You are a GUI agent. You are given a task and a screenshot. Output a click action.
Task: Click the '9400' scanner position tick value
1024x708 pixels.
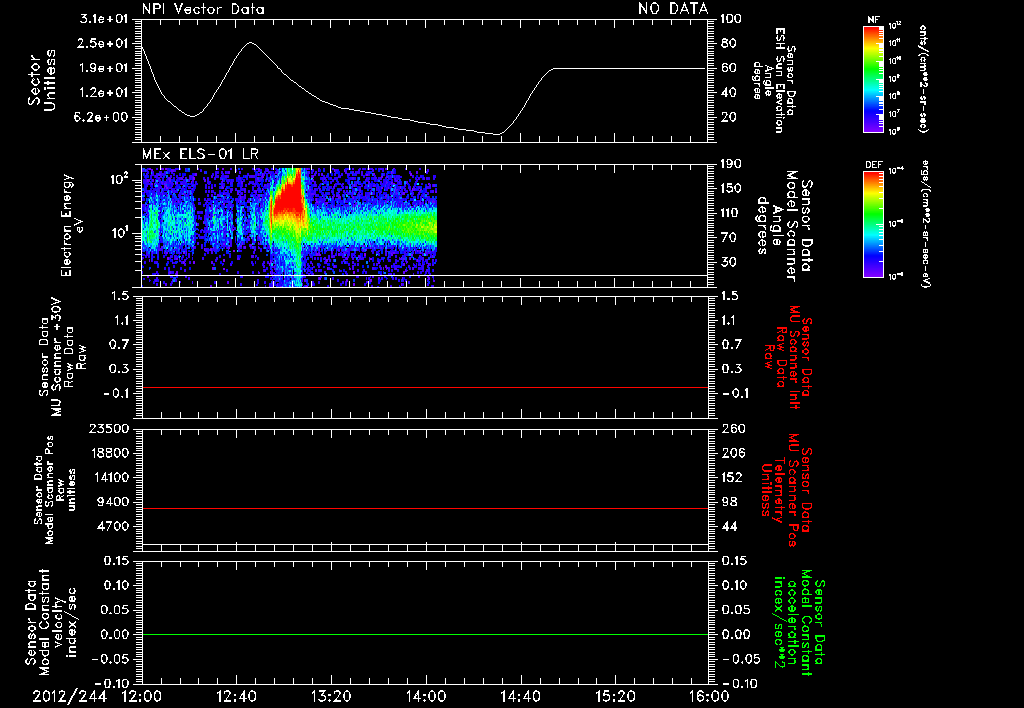(x=113, y=502)
